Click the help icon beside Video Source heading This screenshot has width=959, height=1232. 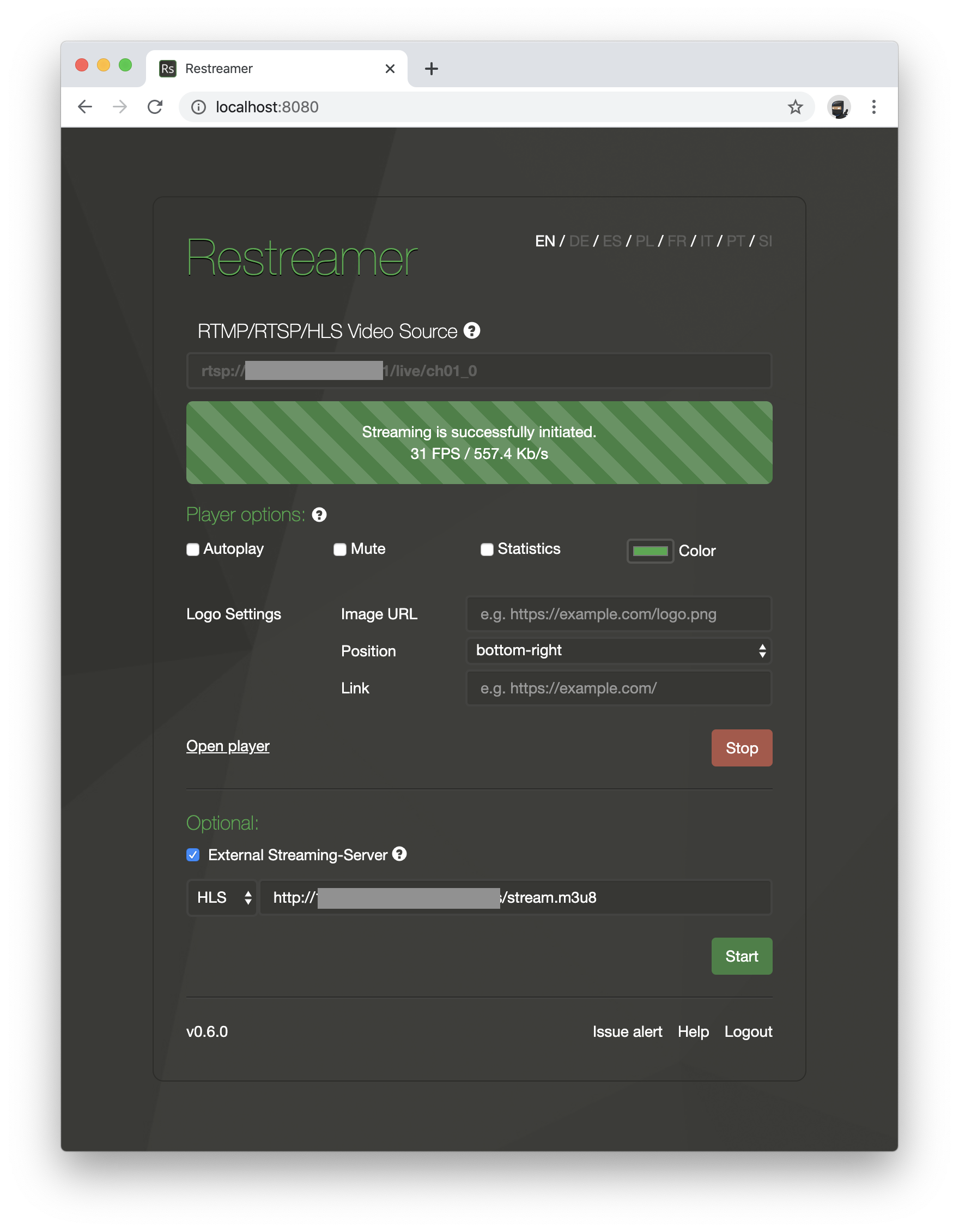tap(471, 330)
